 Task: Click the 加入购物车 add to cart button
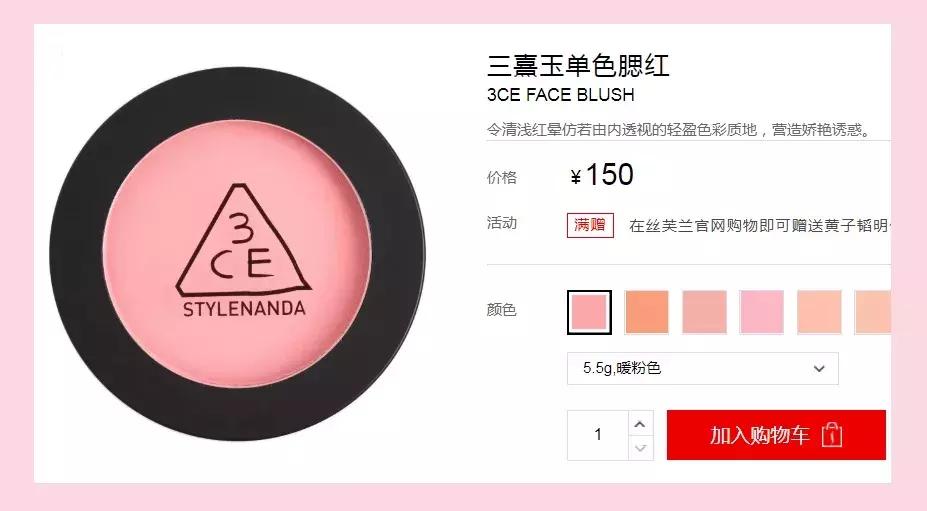[776, 435]
